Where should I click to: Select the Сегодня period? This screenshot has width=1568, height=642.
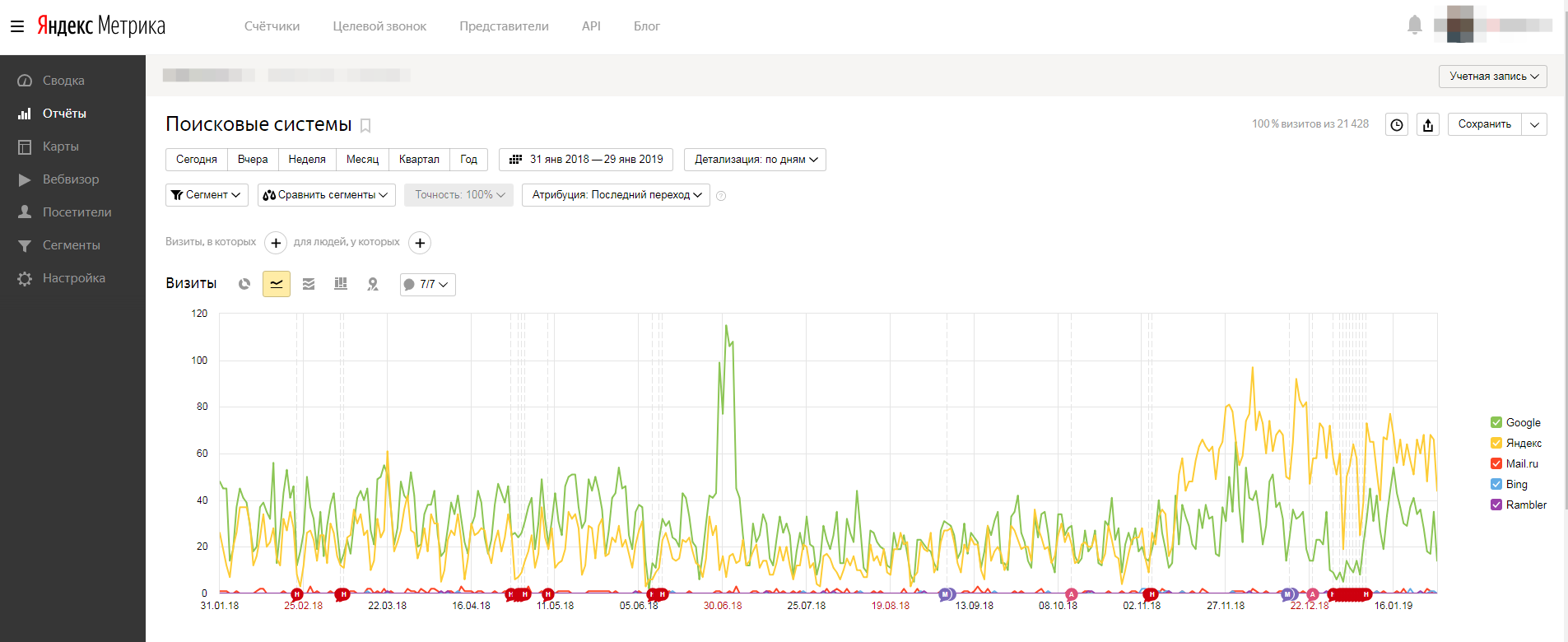point(197,160)
